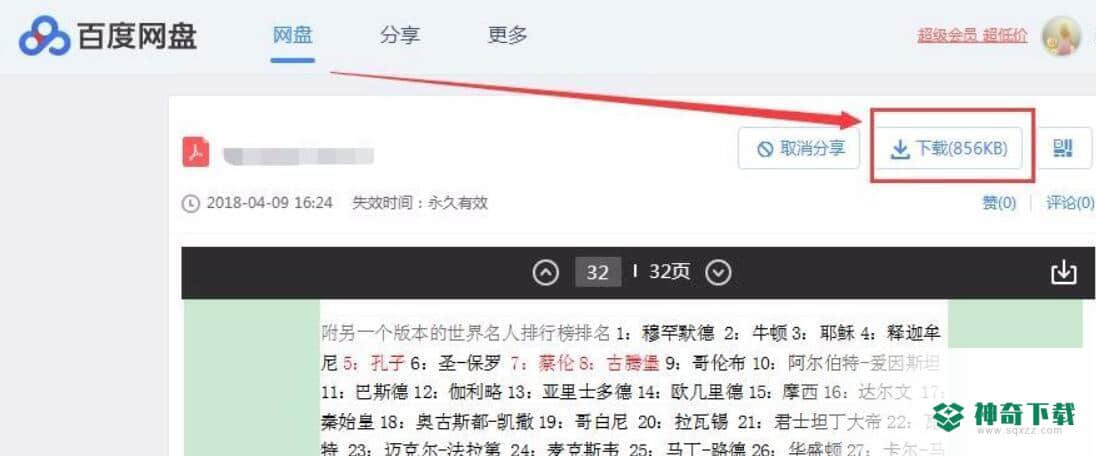This screenshot has height=456, width=1096.
Task: Open the 评论(0) comments
Action: [1069, 203]
